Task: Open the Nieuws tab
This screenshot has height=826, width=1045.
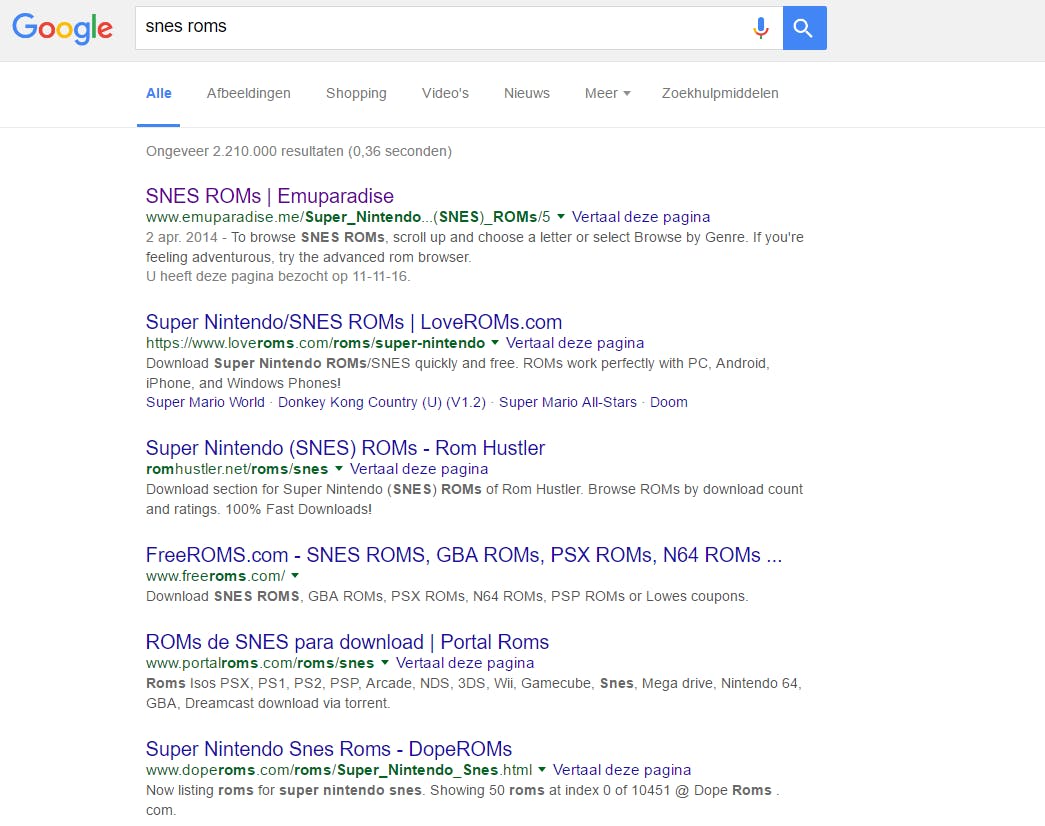Action: point(526,93)
